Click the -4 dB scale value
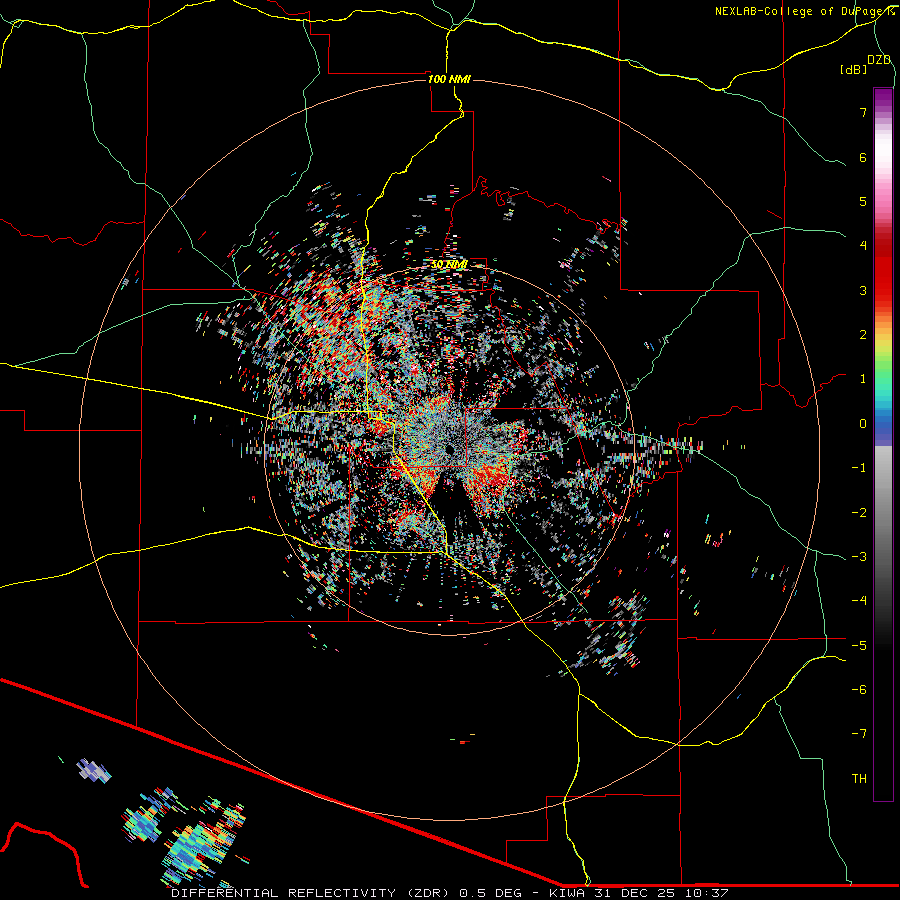Screen dimensions: 900x900 859,601
